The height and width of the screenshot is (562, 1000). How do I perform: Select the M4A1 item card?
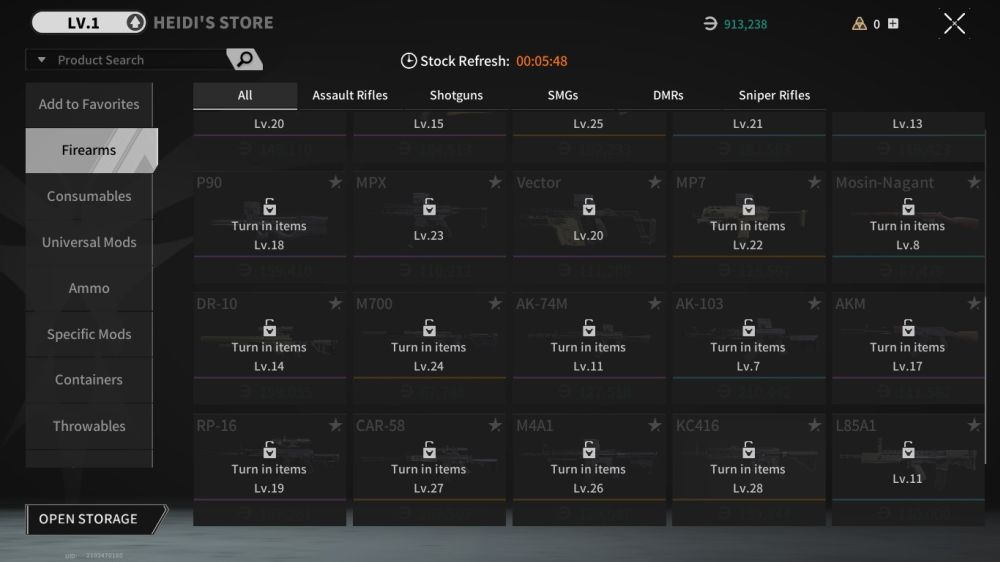point(588,469)
